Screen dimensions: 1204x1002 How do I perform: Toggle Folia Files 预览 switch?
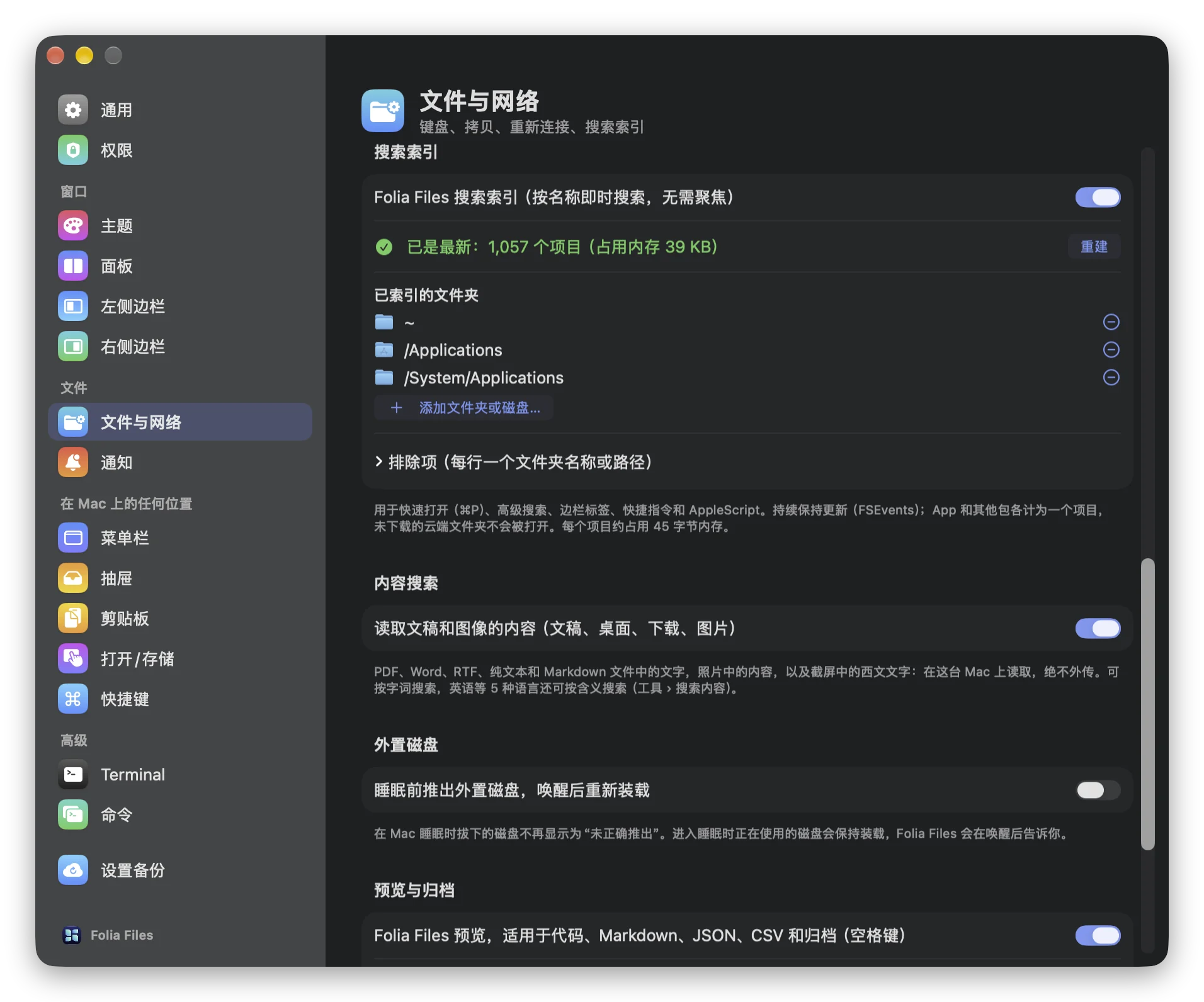click(1098, 936)
